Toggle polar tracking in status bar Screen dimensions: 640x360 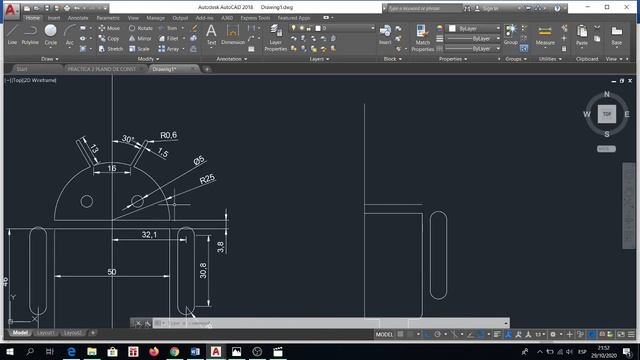click(x=438, y=334)
